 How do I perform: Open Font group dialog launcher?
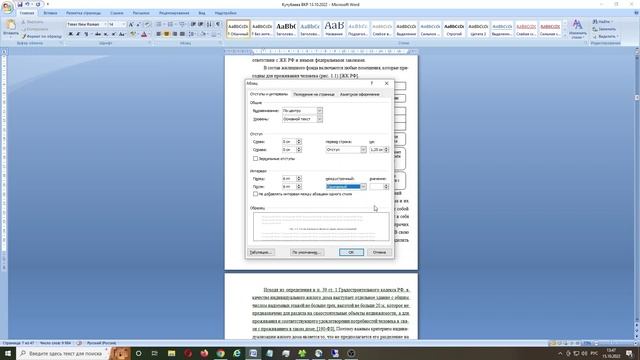(149, 43)
